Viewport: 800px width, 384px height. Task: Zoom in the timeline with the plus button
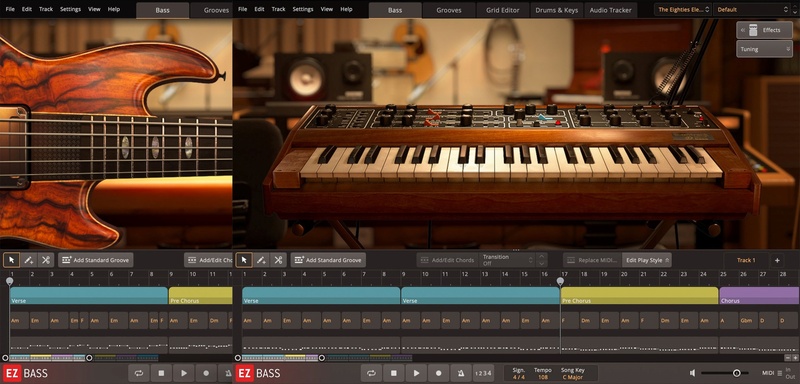point(796,358)
